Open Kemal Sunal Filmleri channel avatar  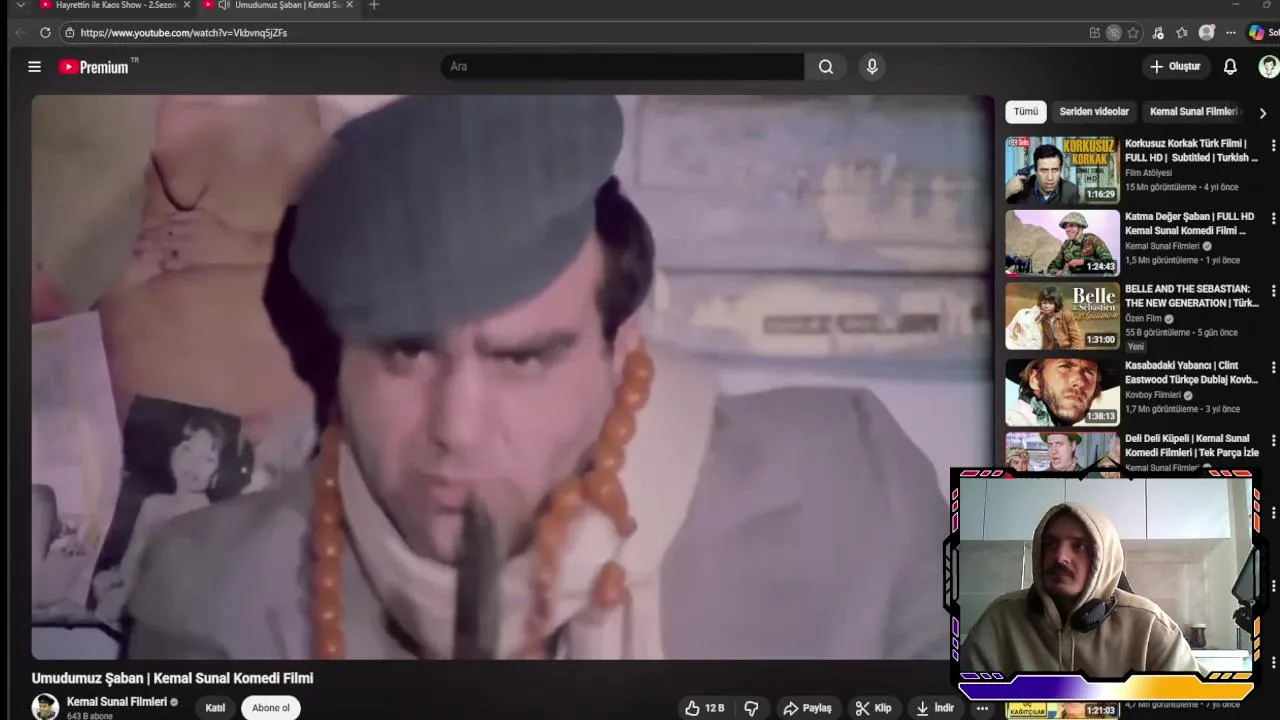pyautogui.click(x=45, y=707)
